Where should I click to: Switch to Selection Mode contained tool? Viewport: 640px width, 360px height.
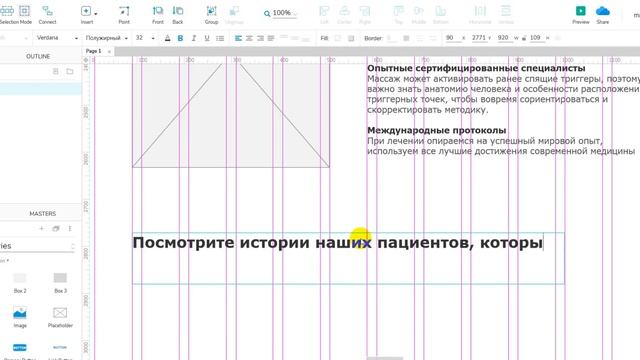24,11
